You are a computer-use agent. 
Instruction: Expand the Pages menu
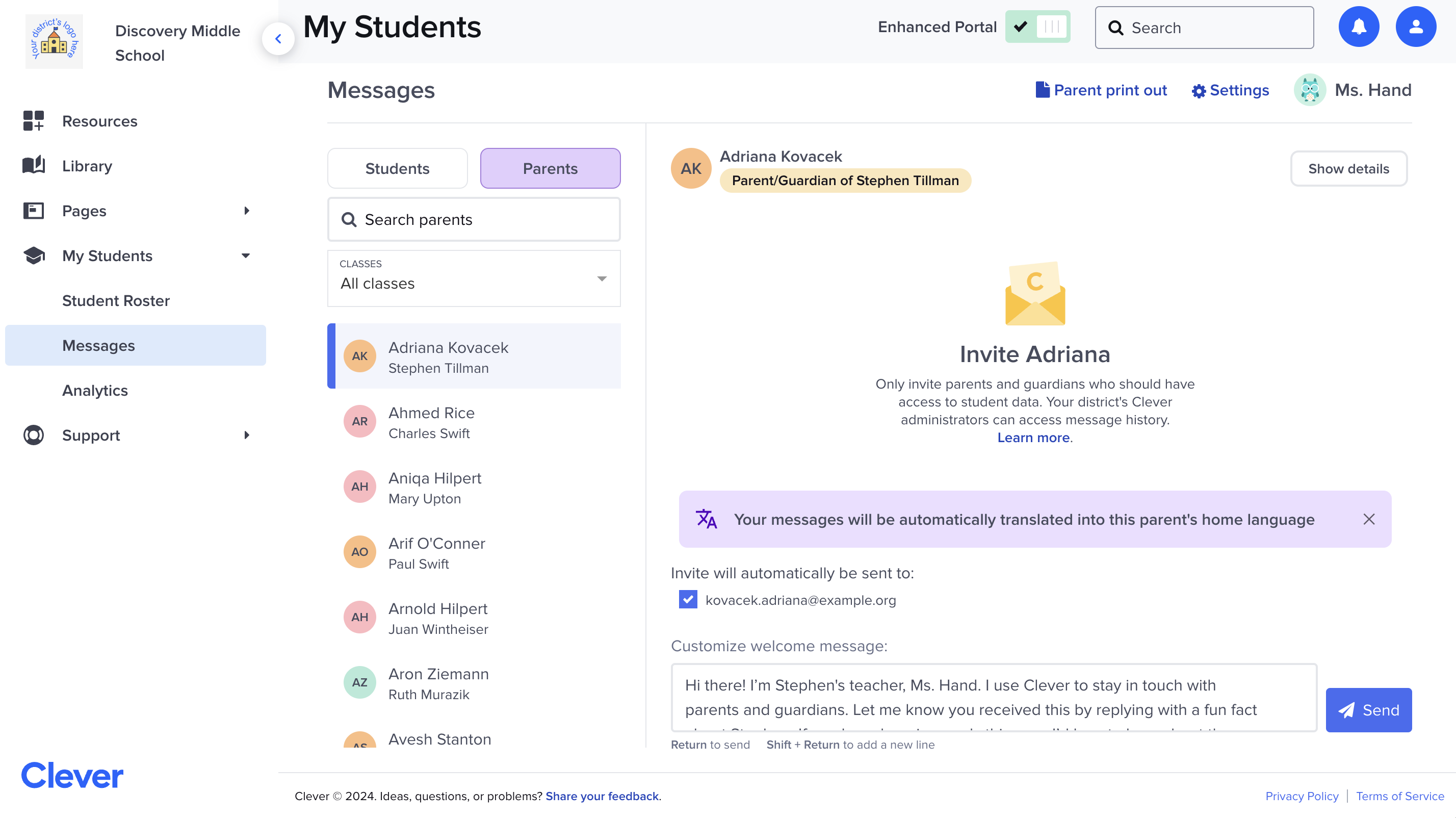tap(246, 210)
